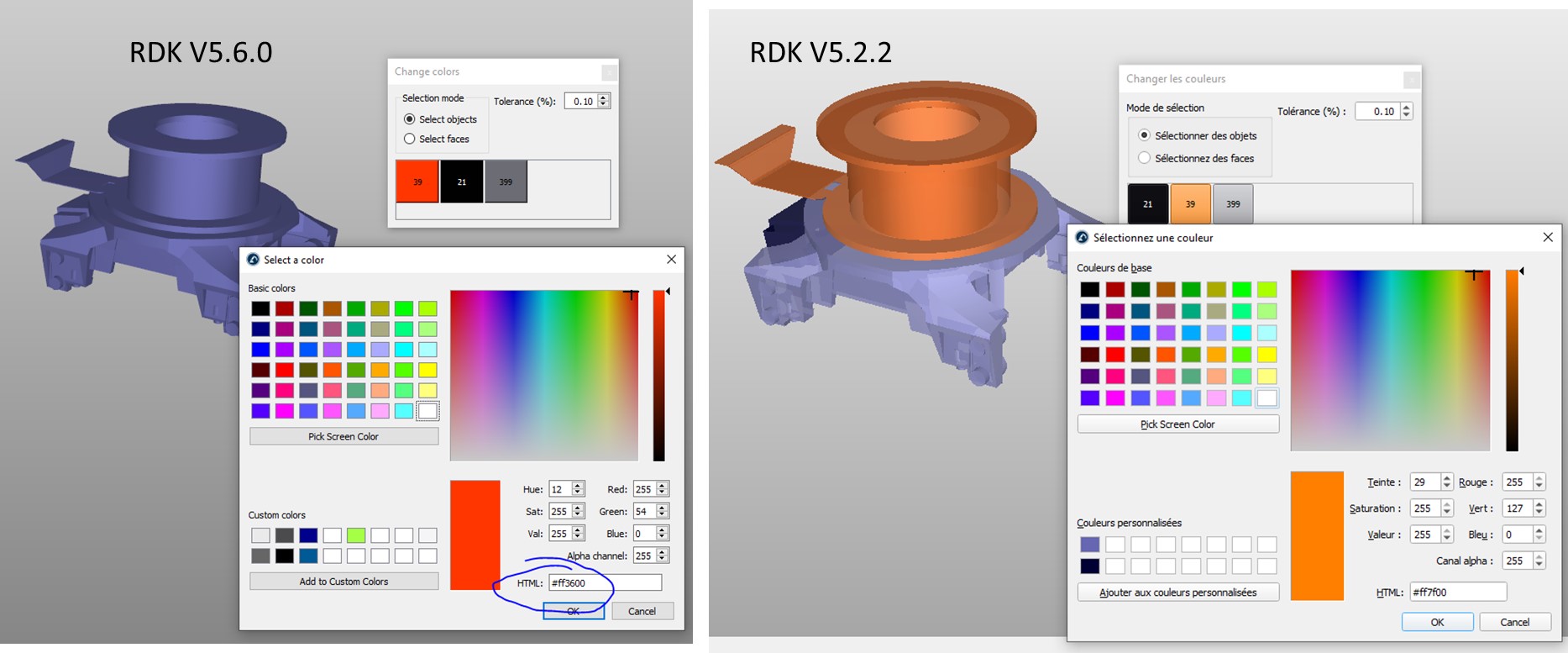Decrease Vert using its down arrow
This screenshot has height=653, width=1568.
[x=1539, y=513]
